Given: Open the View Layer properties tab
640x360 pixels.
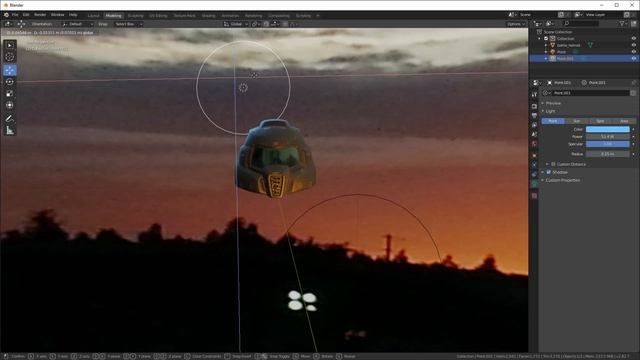Looking at the screenshot, I should (x=534, y=125).
